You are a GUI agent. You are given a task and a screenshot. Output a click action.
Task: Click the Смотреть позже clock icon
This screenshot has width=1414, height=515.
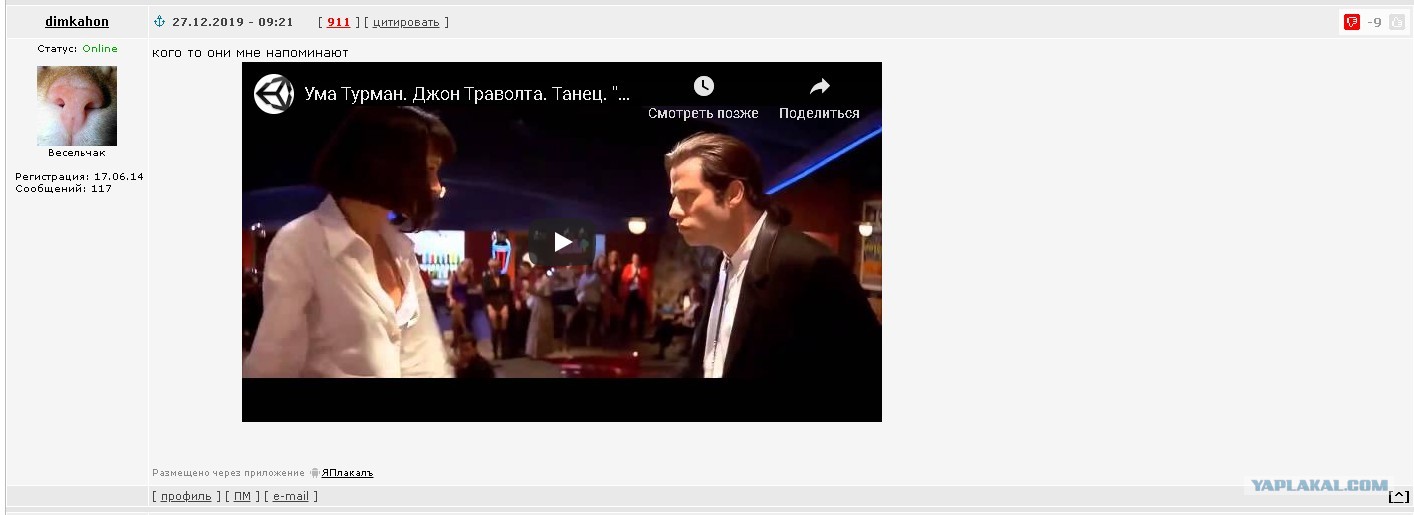coord(704,86)
